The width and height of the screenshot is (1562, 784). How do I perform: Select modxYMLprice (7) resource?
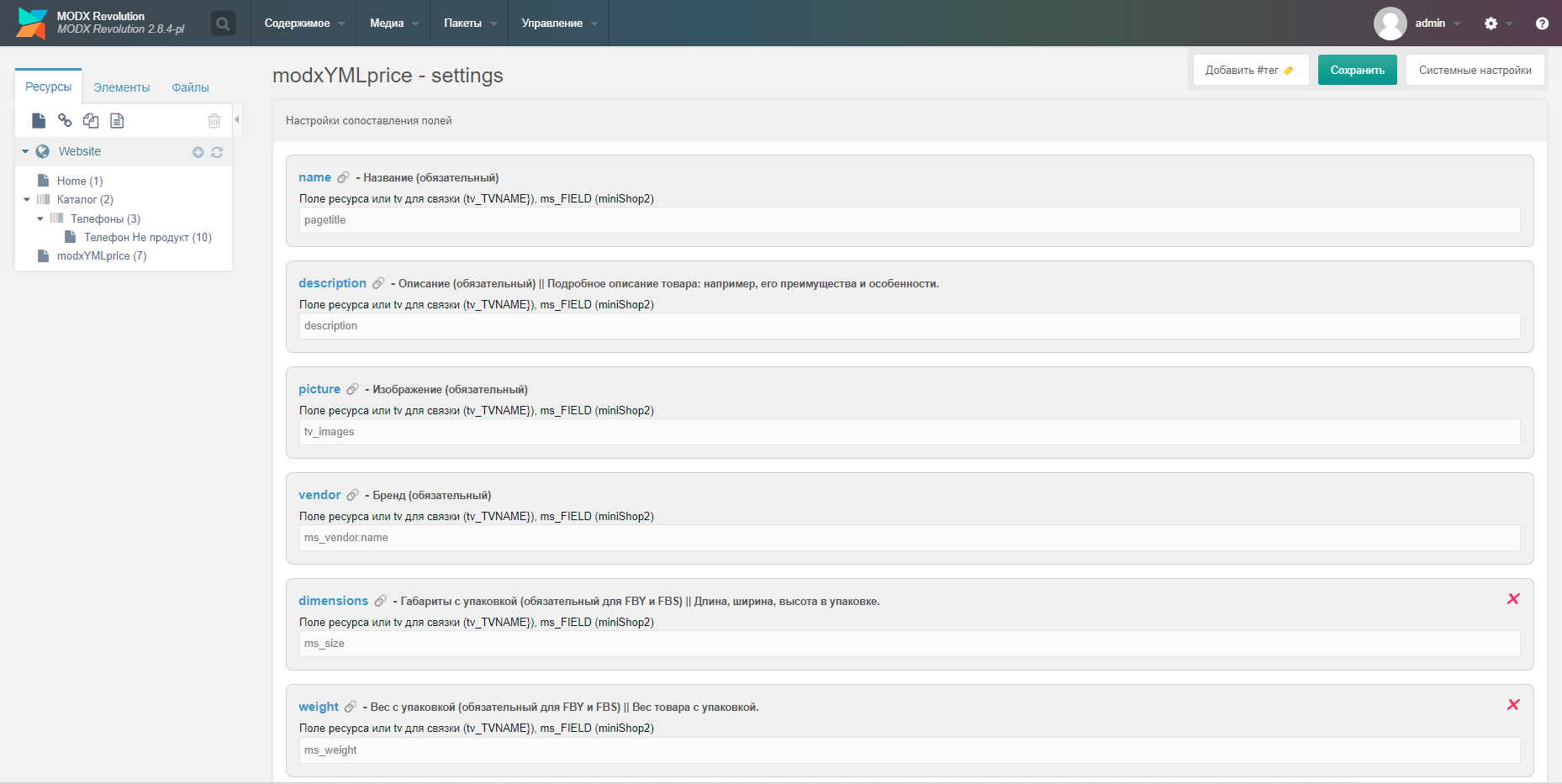(x=102, y=256)
